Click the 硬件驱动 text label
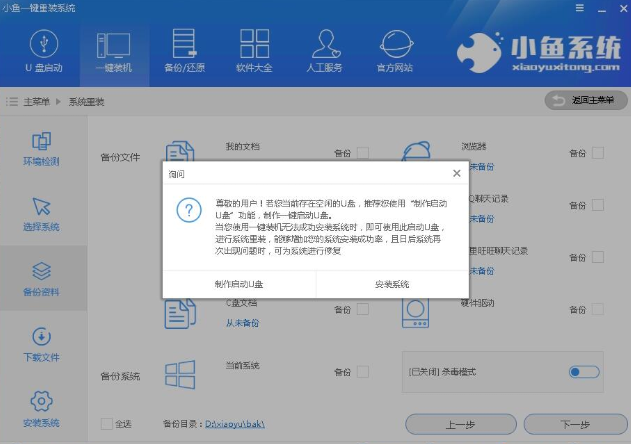Image resolution: width=631 pixels, height=444 pixels. [x=477, y=303]
